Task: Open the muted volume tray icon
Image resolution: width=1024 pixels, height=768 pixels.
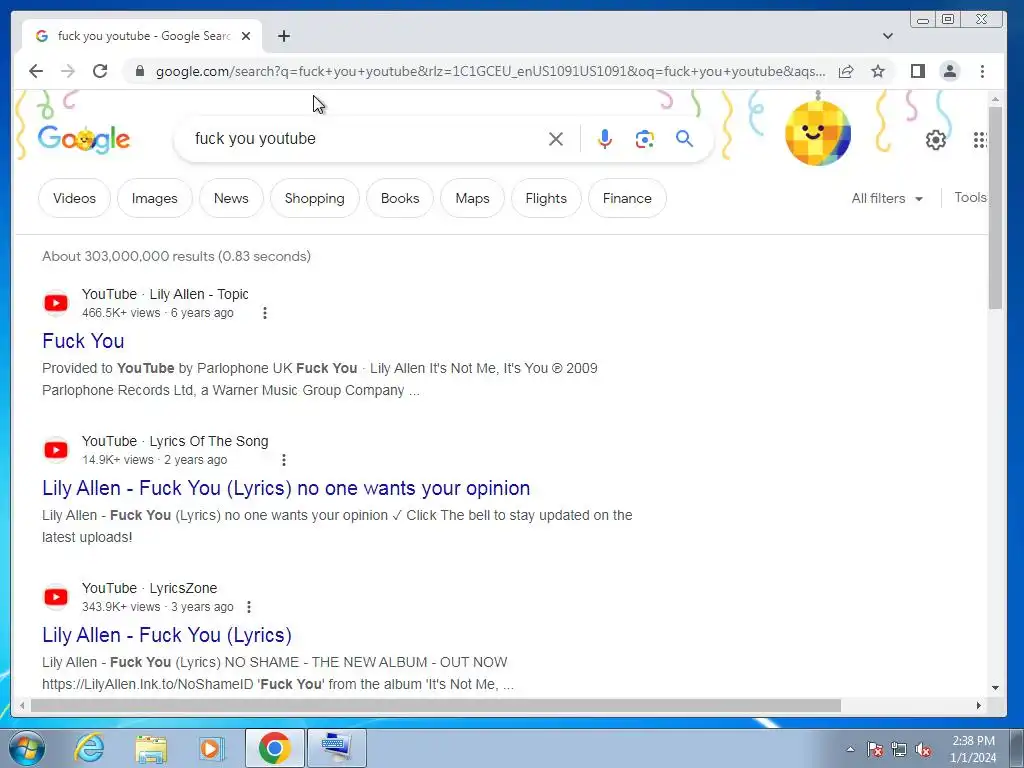Action: tap(923, 749)
